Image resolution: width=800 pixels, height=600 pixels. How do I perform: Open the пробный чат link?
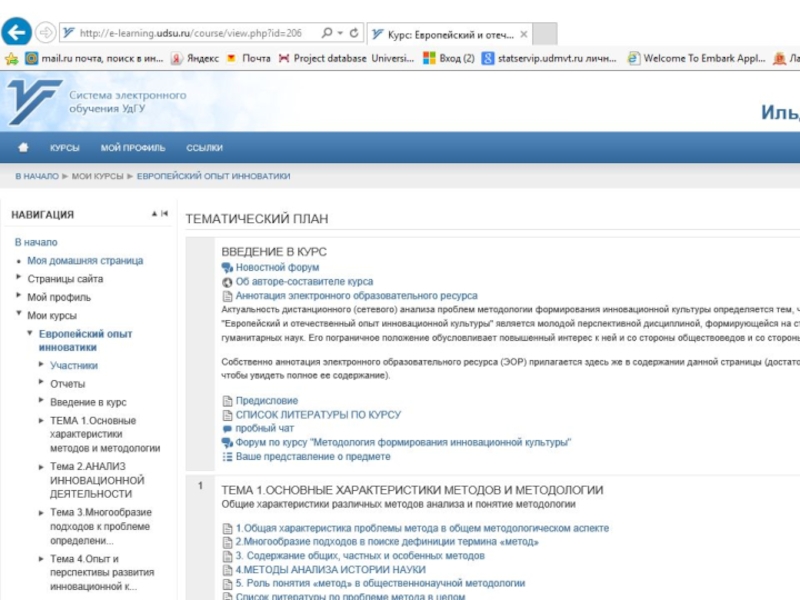[265, 429]
